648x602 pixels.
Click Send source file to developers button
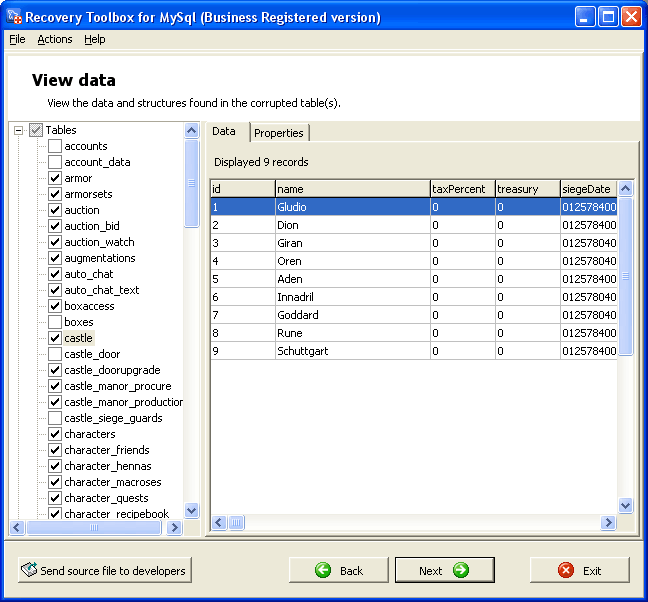pyautogui.click(x=104, y=570)
